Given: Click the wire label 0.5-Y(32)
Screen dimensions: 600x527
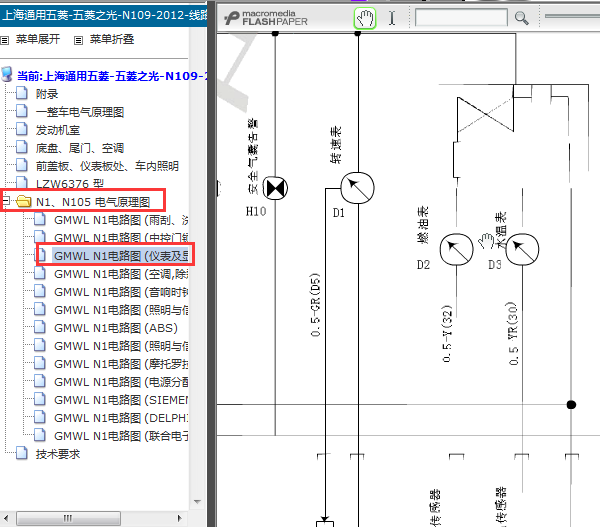Looking at the screenshot, I should [x=447, y=333].
